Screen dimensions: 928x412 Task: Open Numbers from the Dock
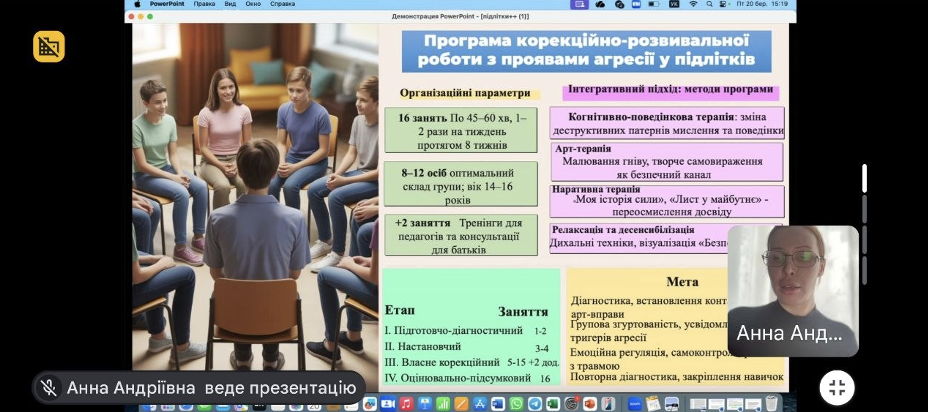click(443, 404)
